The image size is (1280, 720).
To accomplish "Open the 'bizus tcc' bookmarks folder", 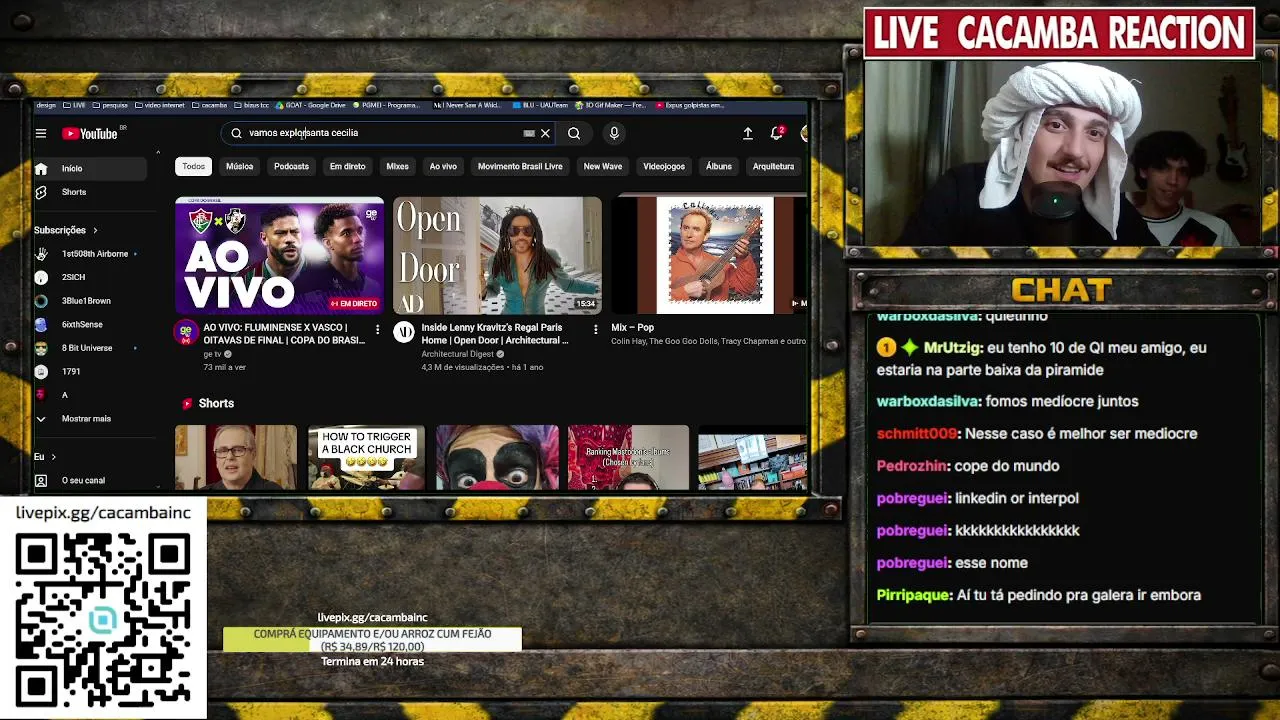I will point(253,105).
